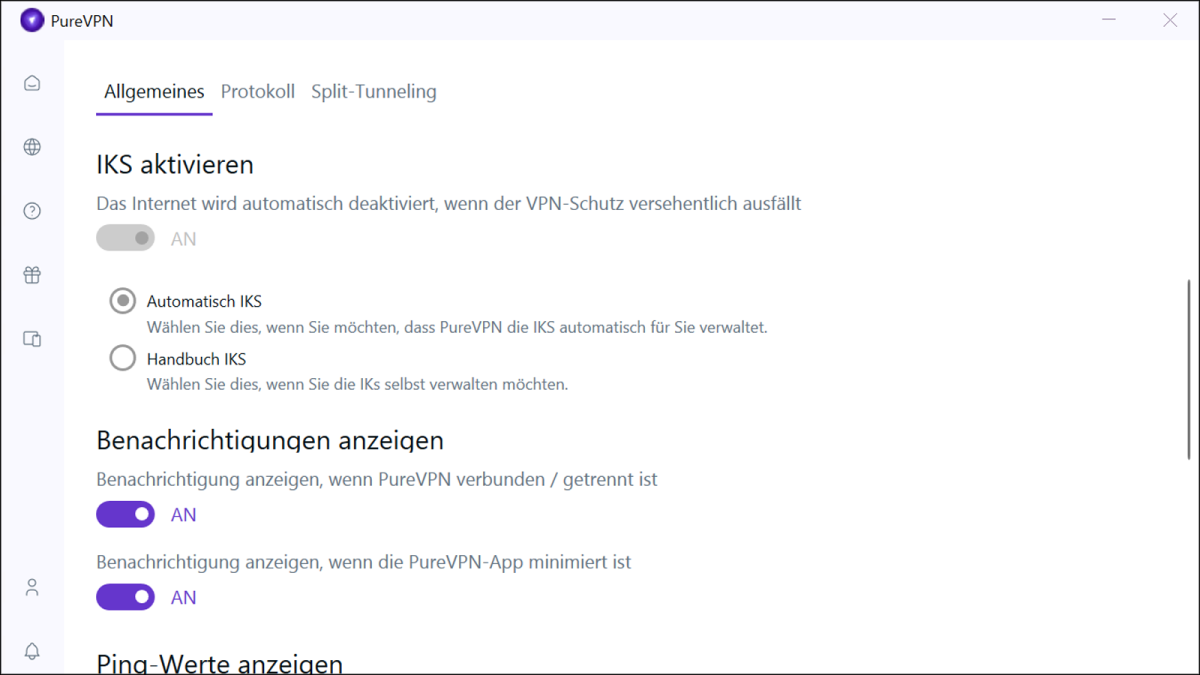Viewport: 1200px width, 675px height.
Task: Open the Home icon in sidebar
Action: point(32,83)
